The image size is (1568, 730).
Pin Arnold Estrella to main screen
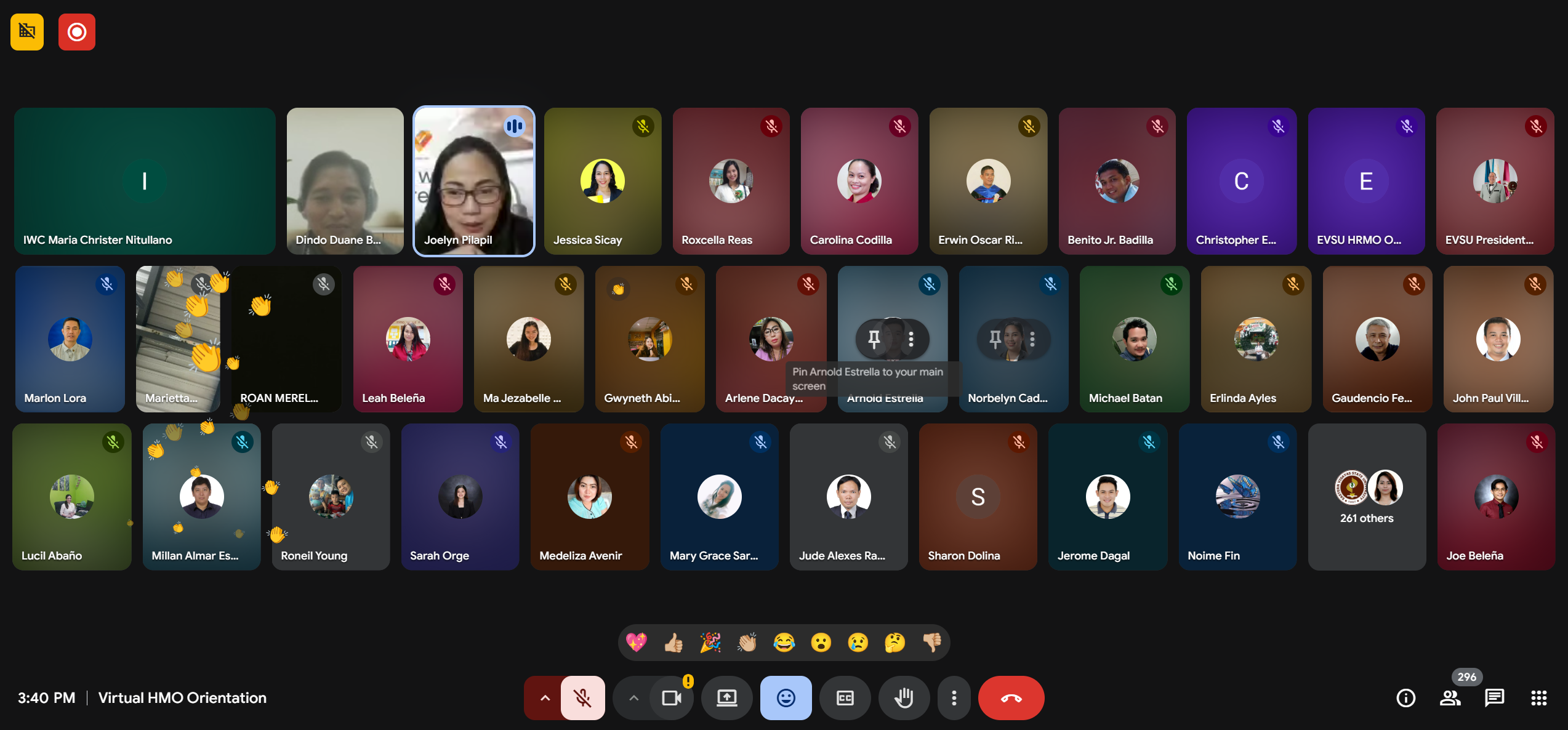click(x=874, y=339)
